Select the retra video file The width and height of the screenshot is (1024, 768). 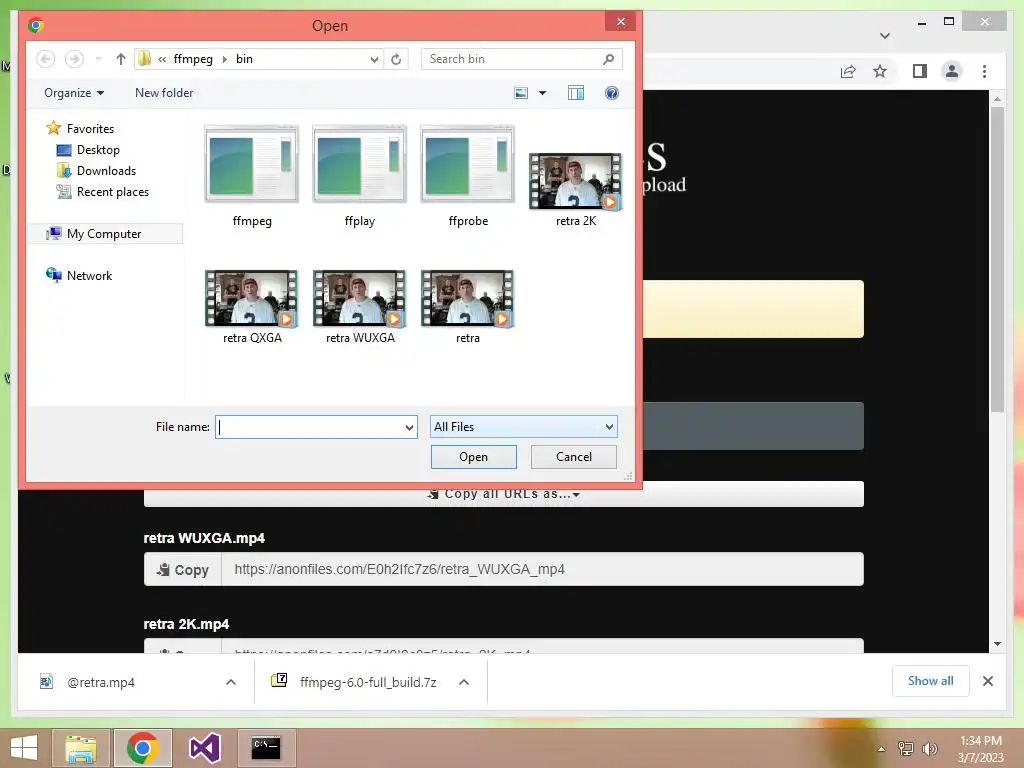pos(468,307)
